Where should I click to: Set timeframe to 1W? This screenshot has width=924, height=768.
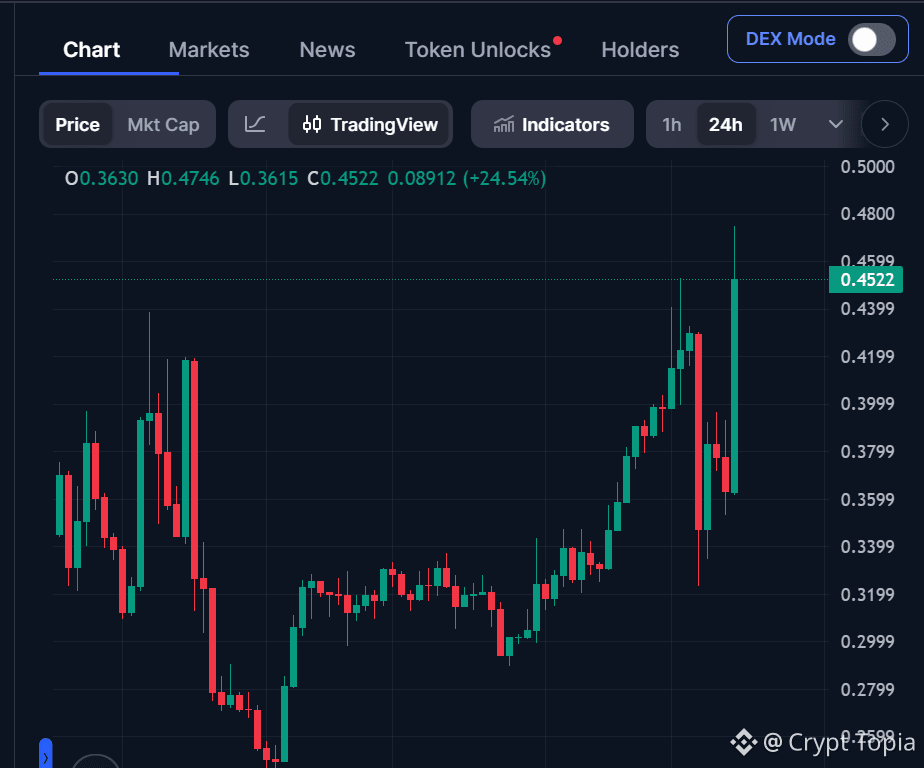coord(783,124)
